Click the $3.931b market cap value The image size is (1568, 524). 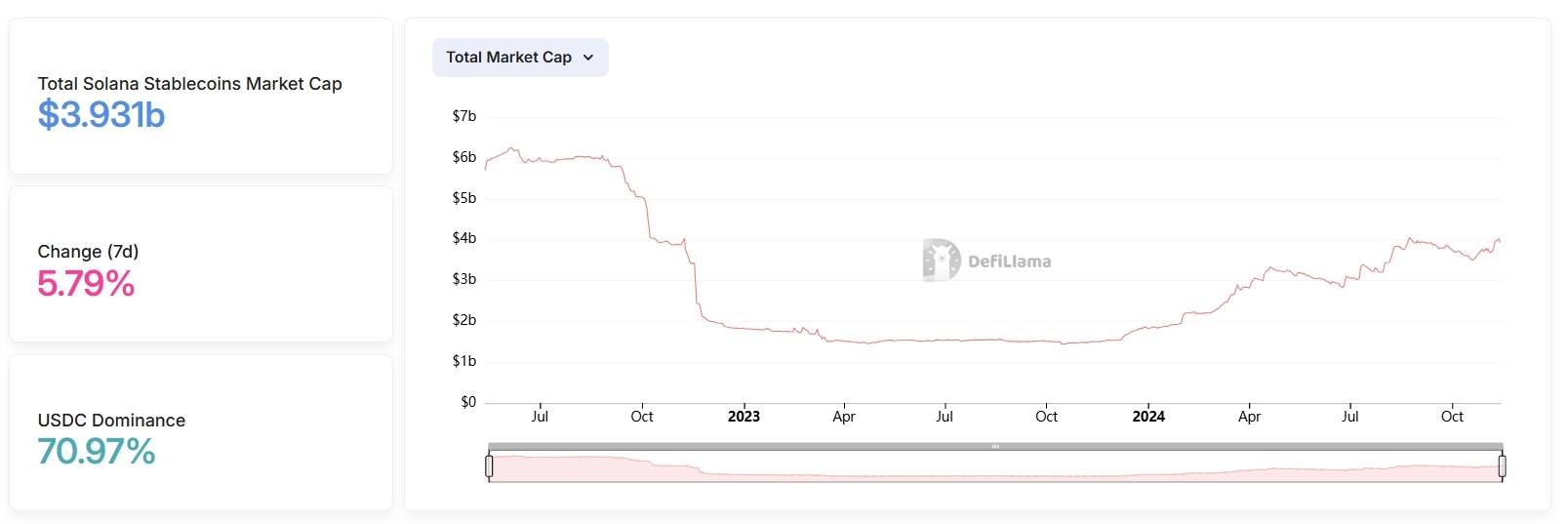(x=101, y=115)
